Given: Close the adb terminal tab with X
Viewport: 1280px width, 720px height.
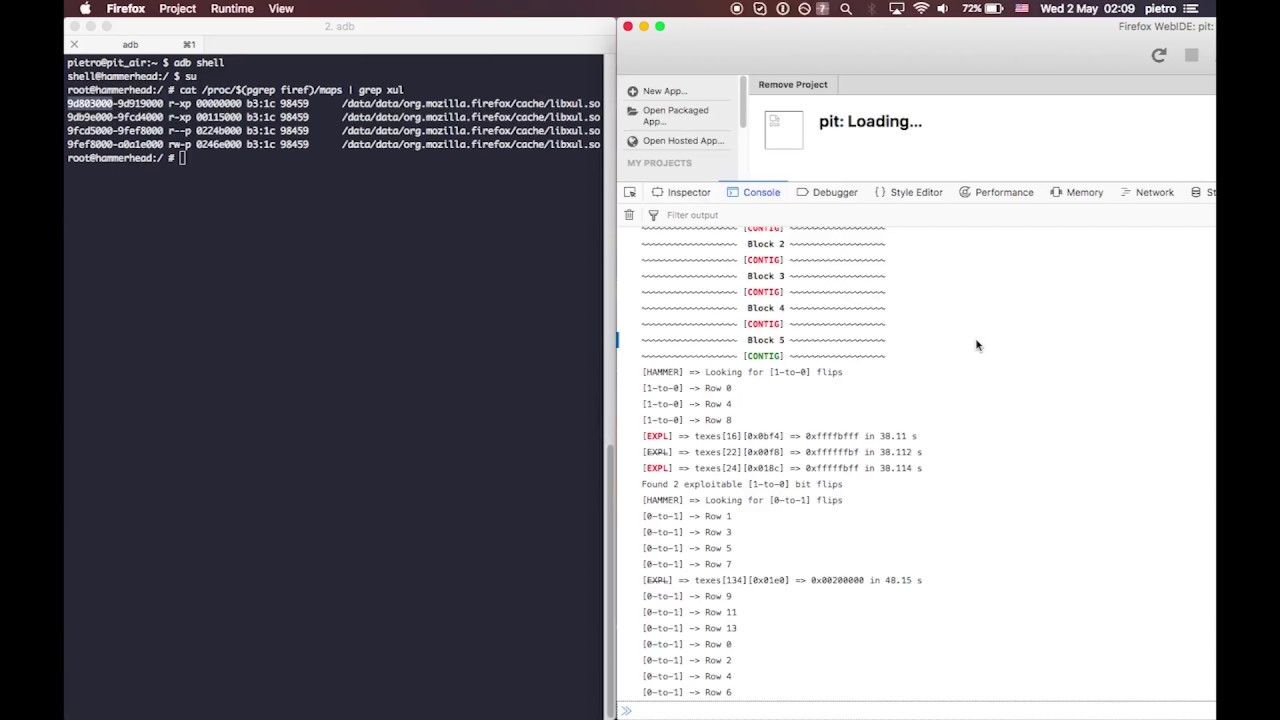Looking at the screenshot, I should tap(73, 44).
